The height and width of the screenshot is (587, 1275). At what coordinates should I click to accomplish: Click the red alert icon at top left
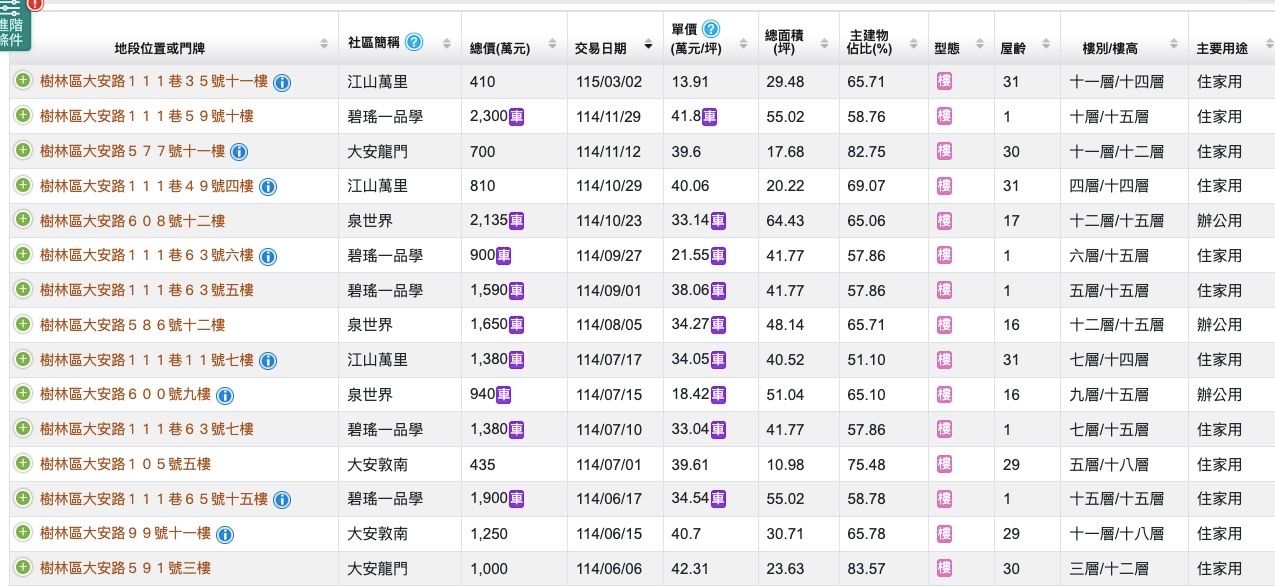click(36, 4)
